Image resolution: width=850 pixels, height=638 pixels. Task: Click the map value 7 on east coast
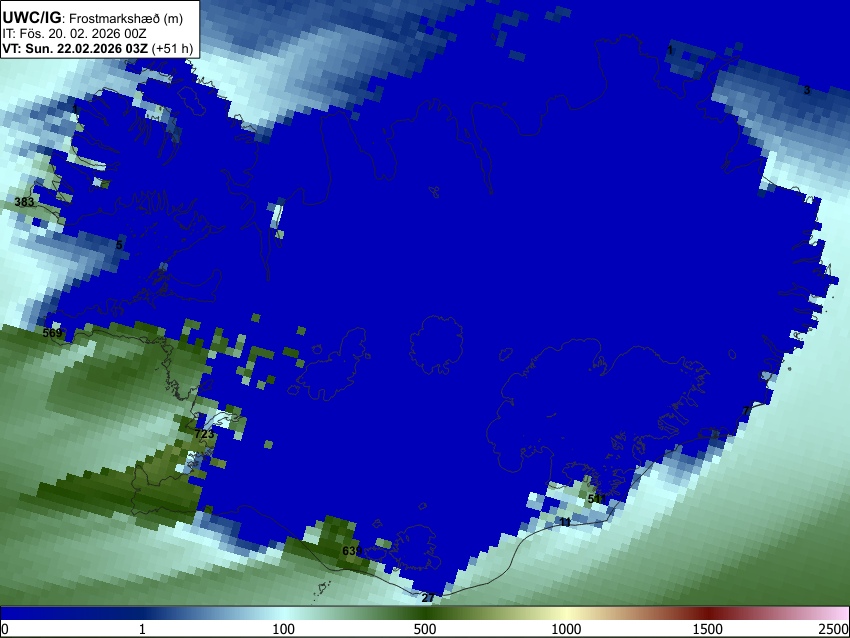[x=746, y=411]
